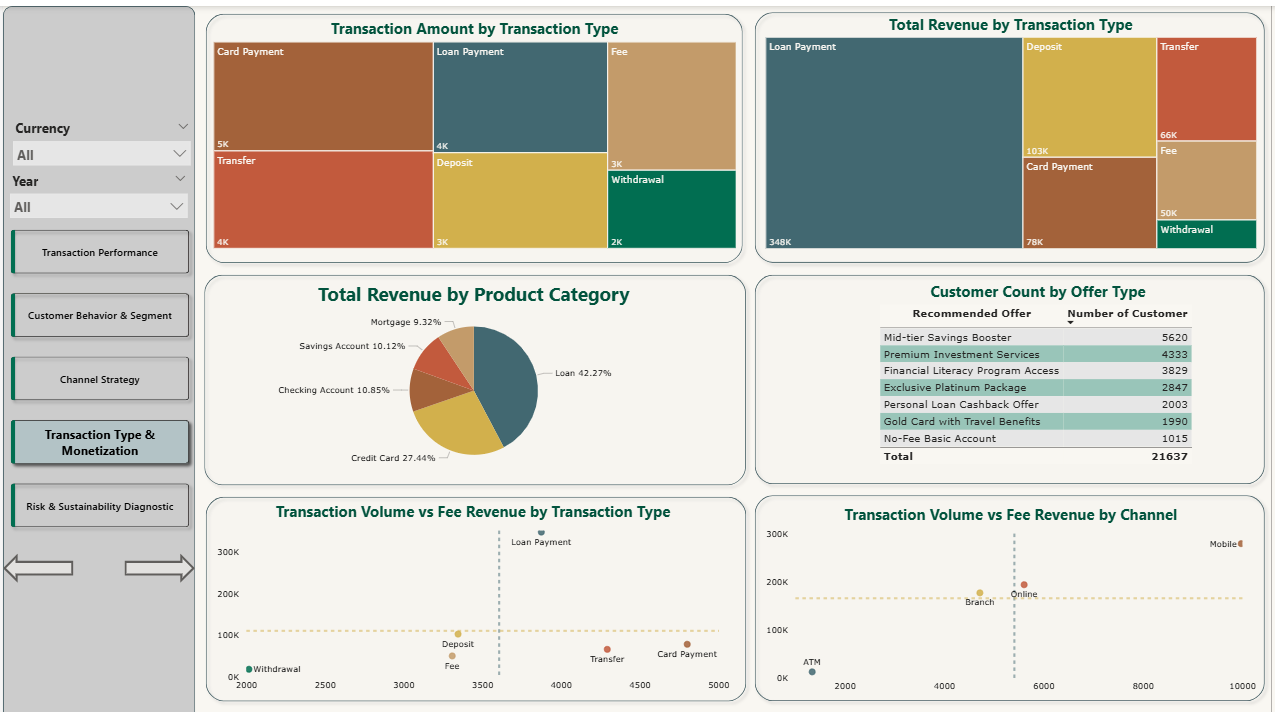Screen dimensions: 1275x712
Task: Switch to Customer Behavior & Segment page
Action: click(x=100, y=315)
